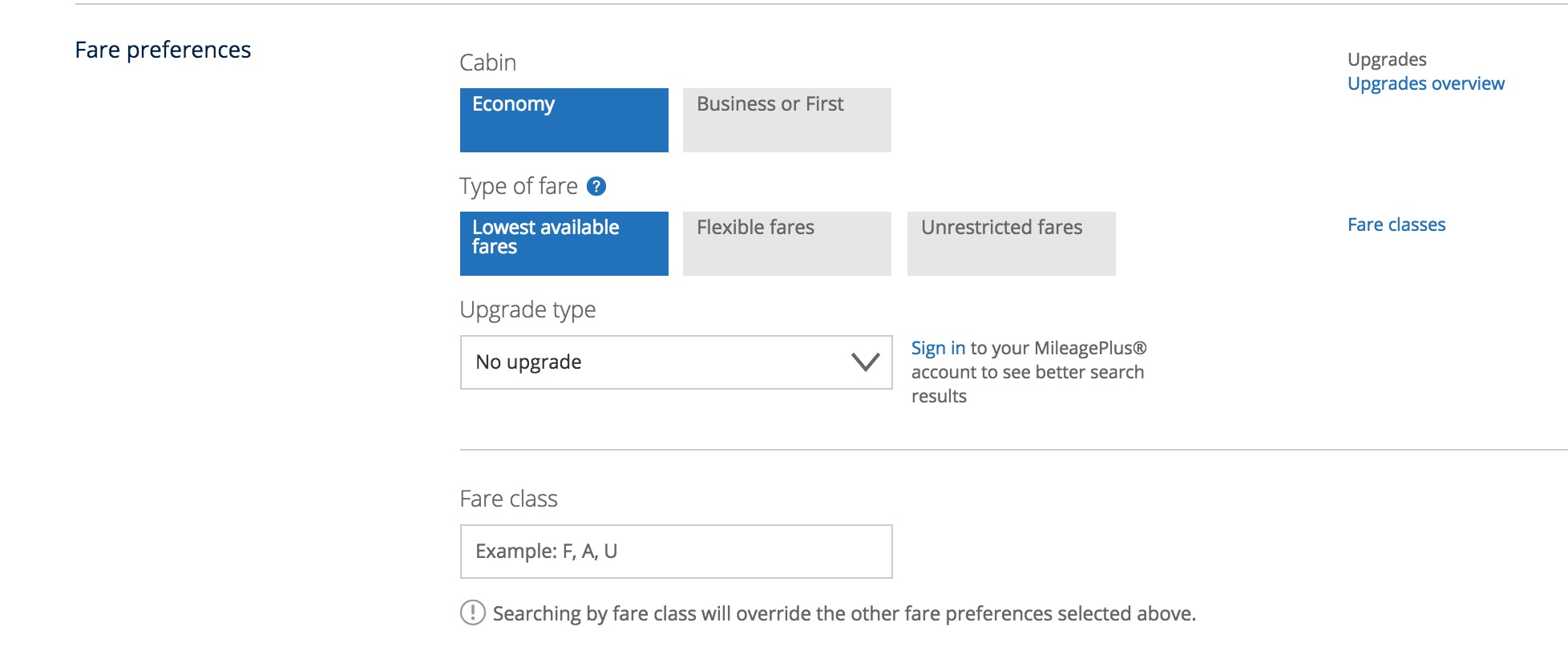Click the Upgrade type label
1568x667 pixels.
click(x=527, y=310)
